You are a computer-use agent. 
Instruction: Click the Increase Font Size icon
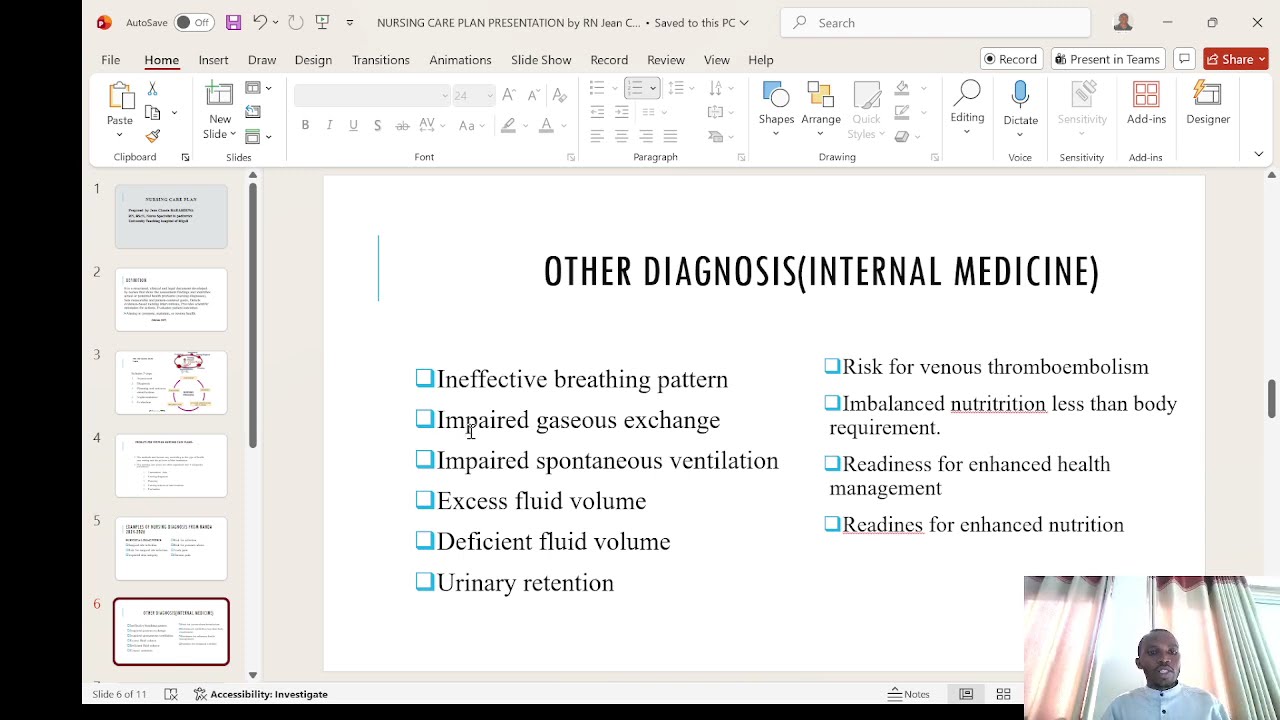pyautogui.click(x=508, y=95)
